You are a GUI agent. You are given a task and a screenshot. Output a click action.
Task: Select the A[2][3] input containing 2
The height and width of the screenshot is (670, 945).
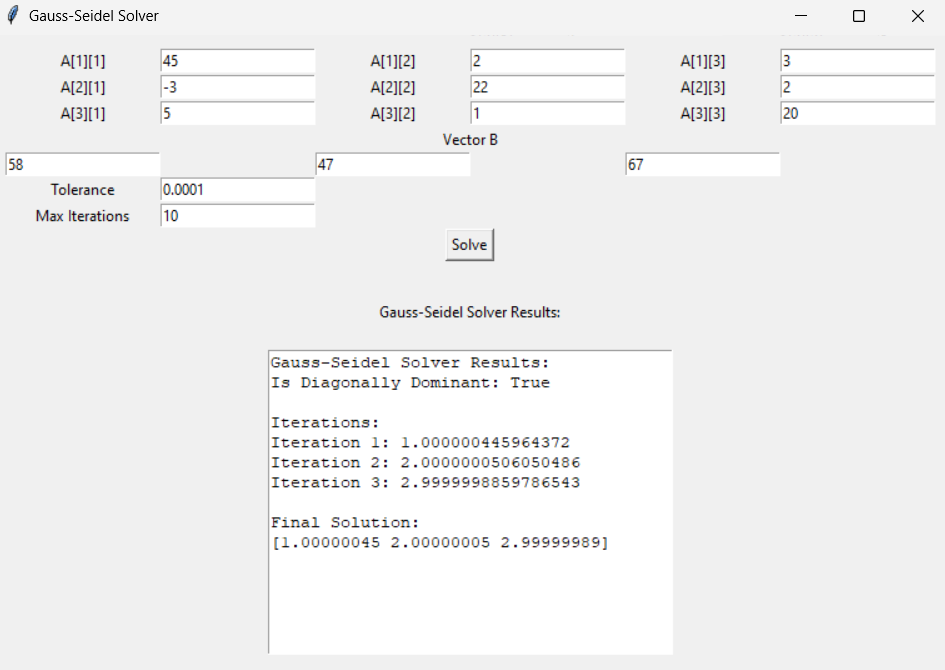(x=857, y=87)
